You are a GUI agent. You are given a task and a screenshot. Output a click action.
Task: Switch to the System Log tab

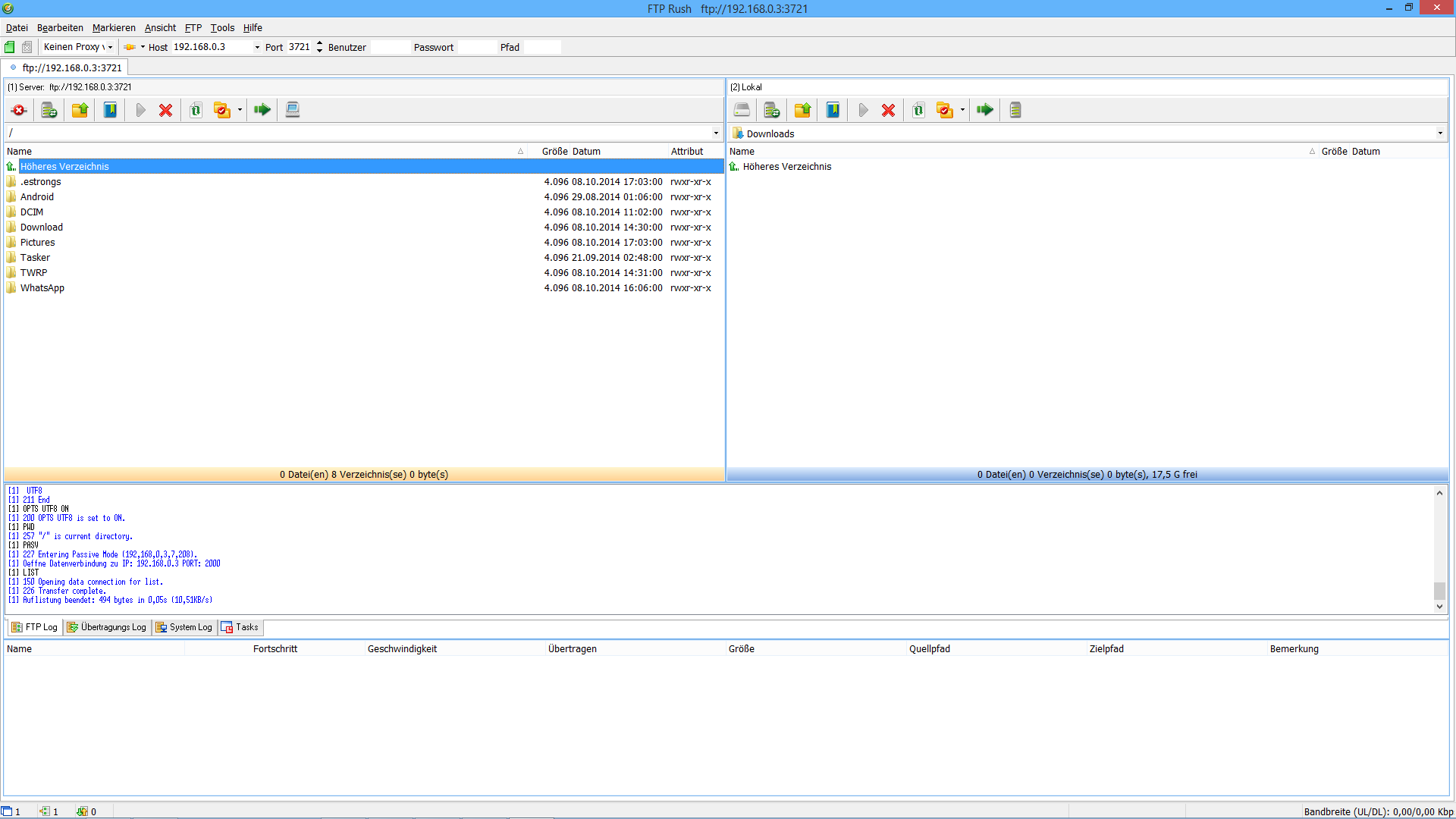point(184,627)
